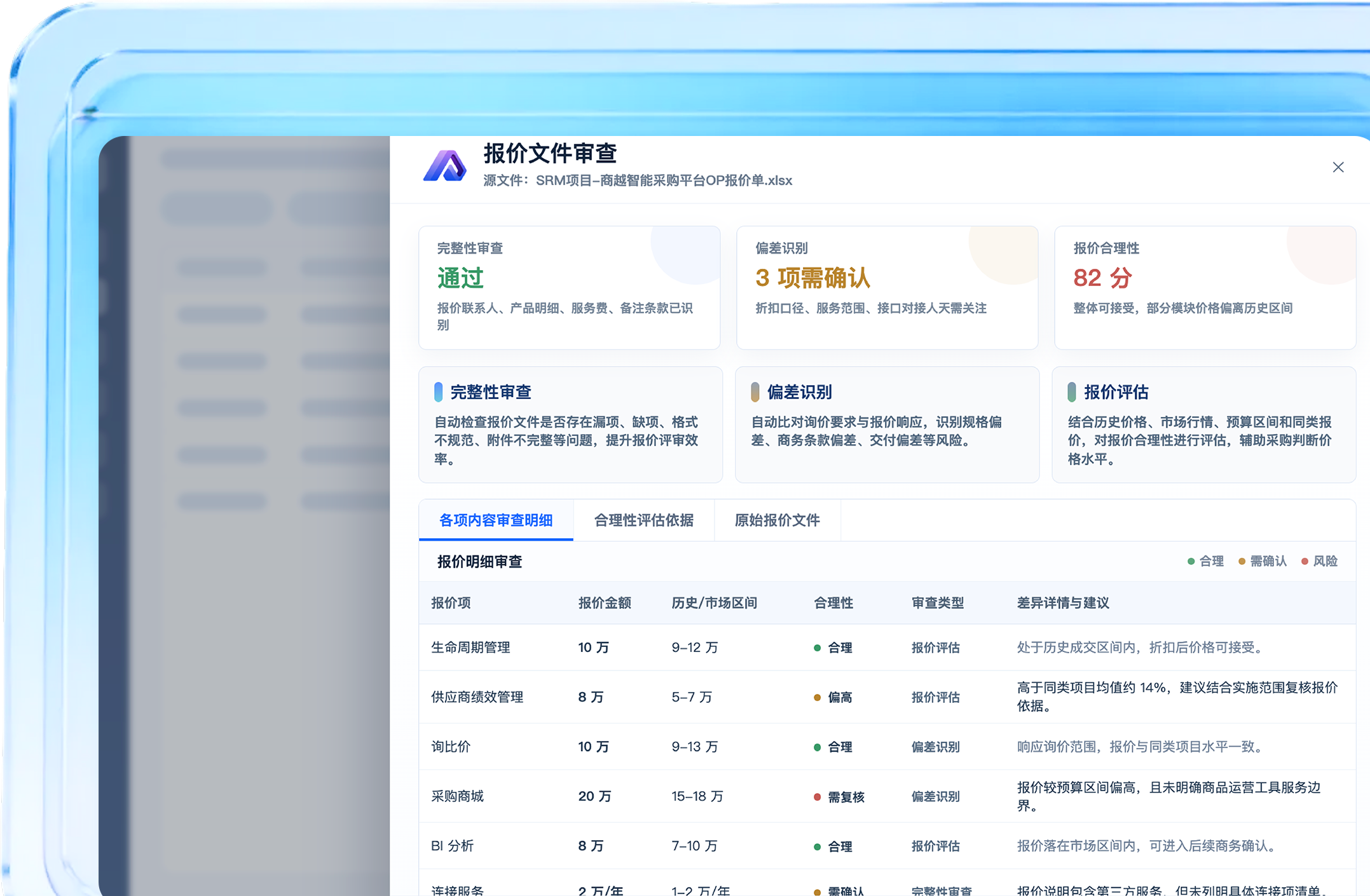Select the BI 分析 row name

(452, 845)
